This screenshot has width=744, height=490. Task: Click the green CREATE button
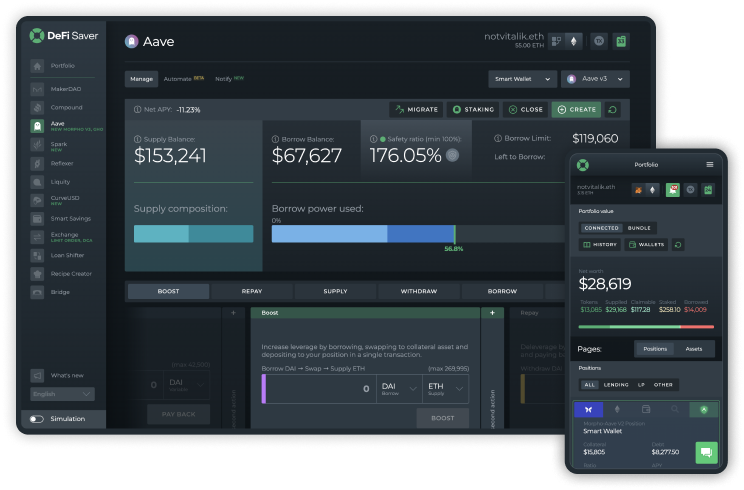(x=577, y=110)
